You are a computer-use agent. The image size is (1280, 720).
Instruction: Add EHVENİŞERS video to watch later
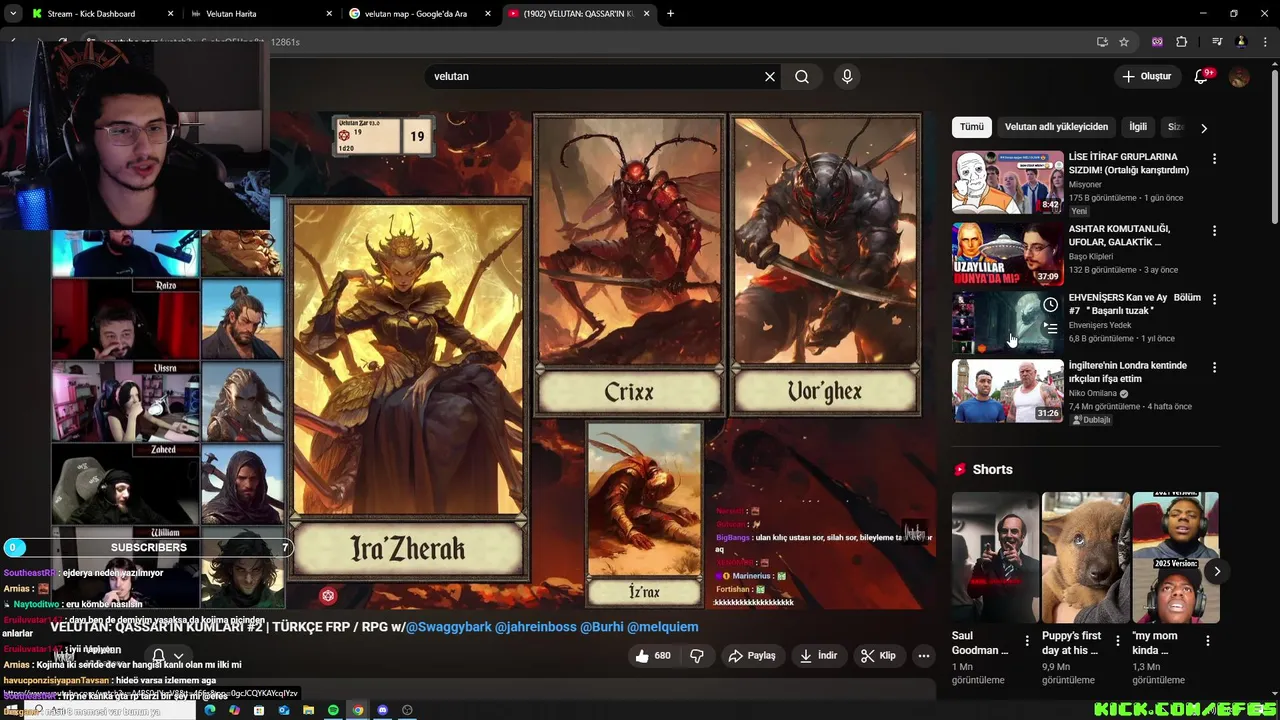[1050, 305]
